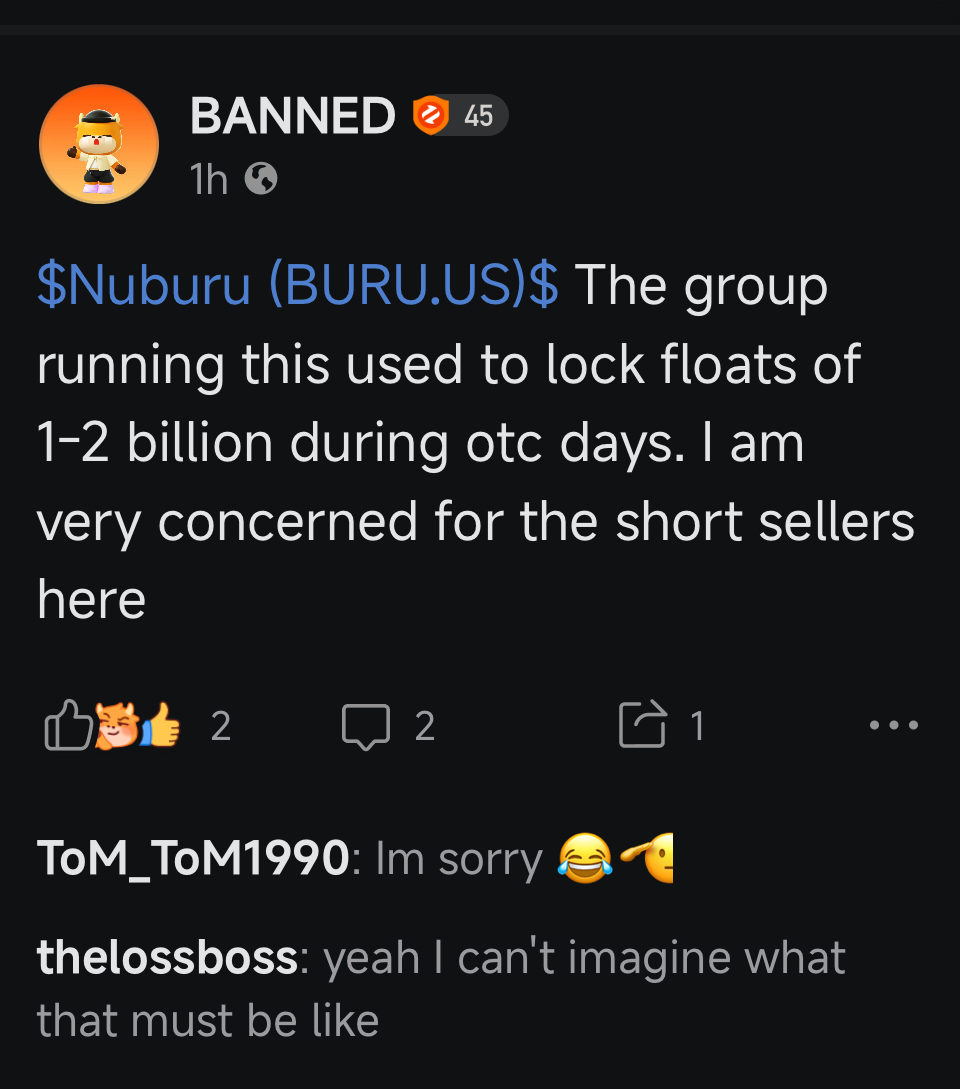The width and height of the screenshot is (960, 1089).
Task: Open the comments via the speech bubble icon
Action: (x=368, y=725)
